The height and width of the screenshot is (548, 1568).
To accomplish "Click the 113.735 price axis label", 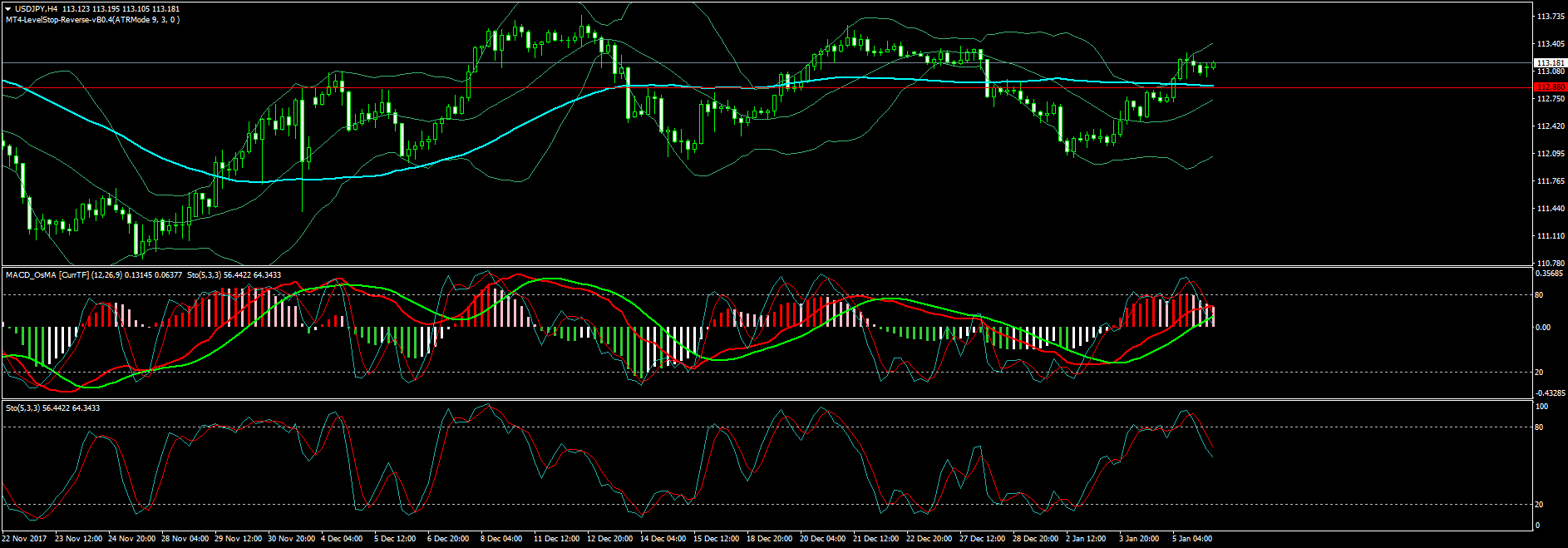I will 1551,17.
